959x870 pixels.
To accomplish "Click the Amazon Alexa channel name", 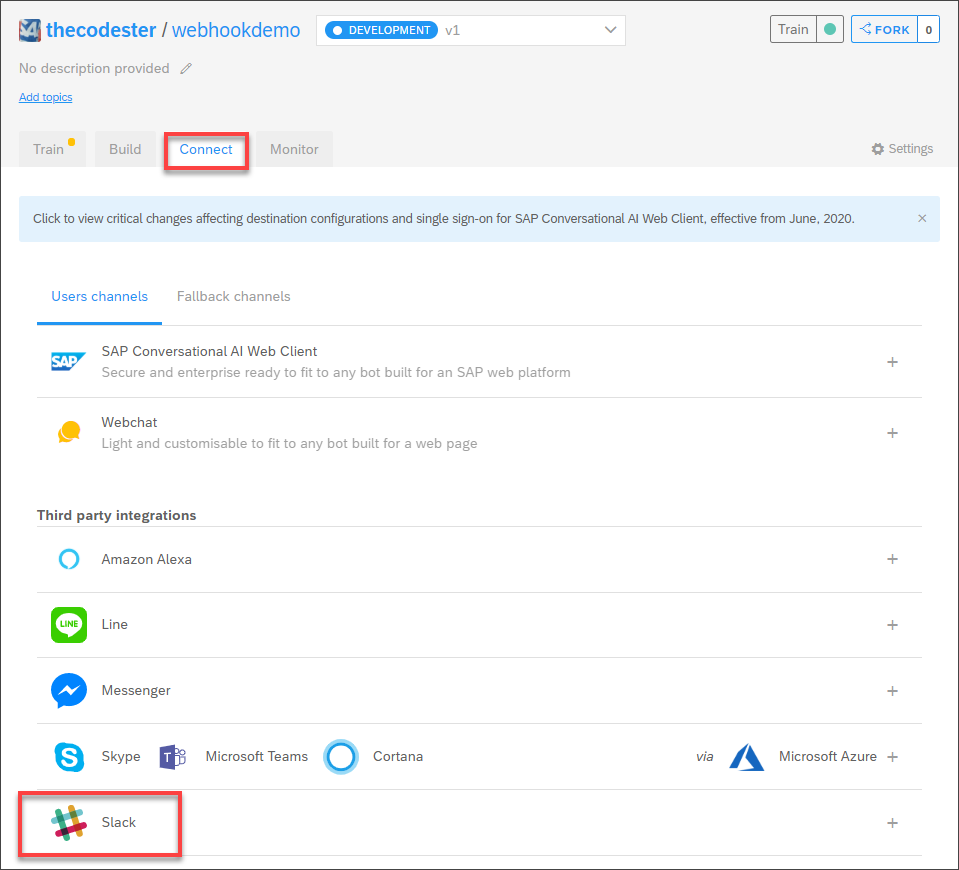I will pos(147,559).
